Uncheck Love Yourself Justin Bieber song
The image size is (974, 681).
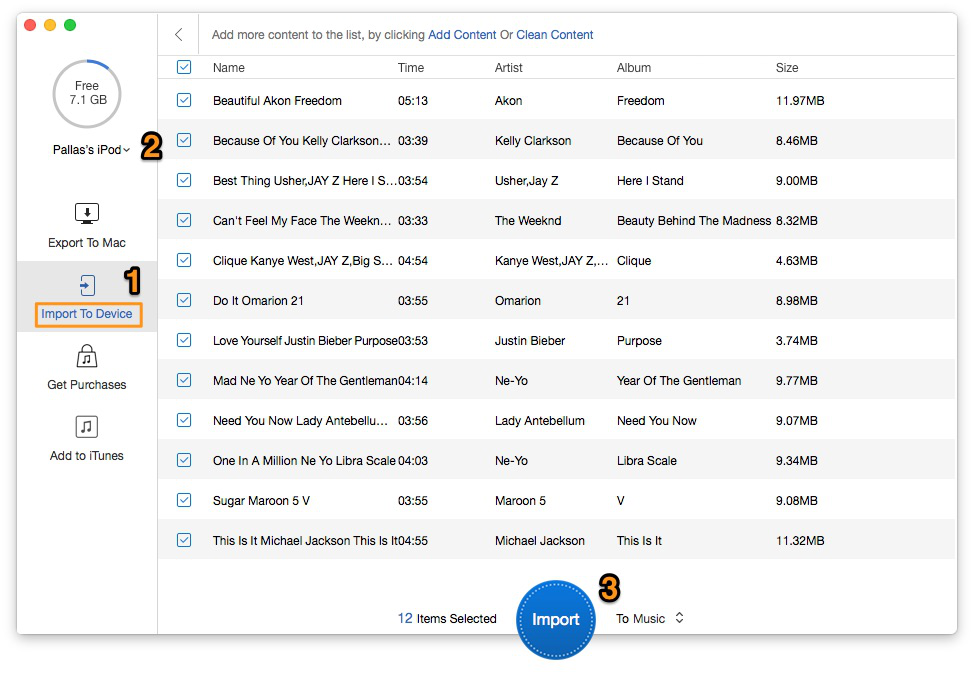pyautogui.click(x=184, y=340)
